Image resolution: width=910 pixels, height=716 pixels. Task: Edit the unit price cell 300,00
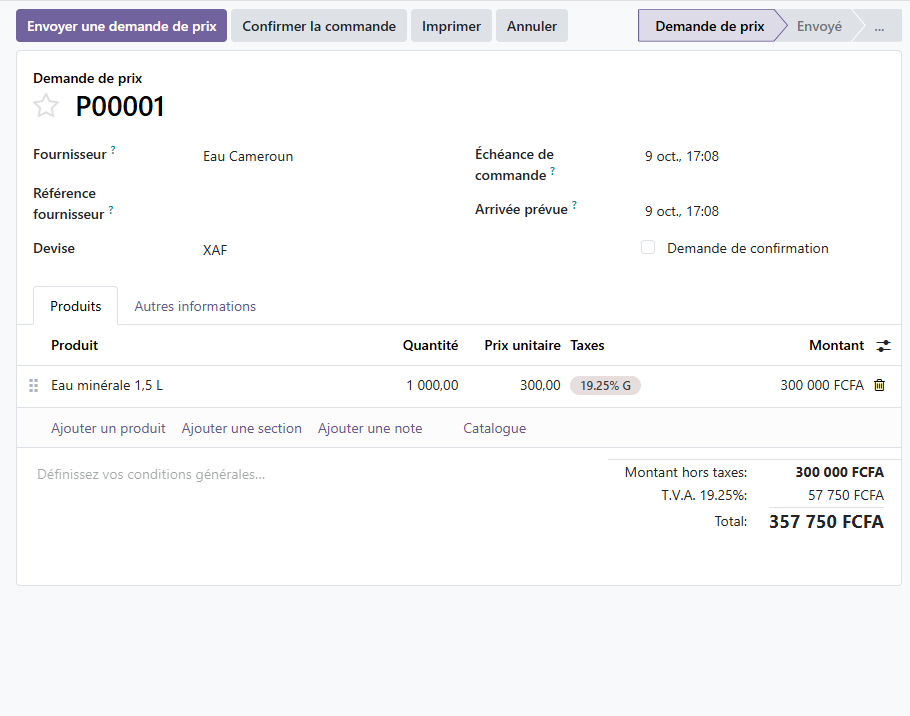[540, 385]
